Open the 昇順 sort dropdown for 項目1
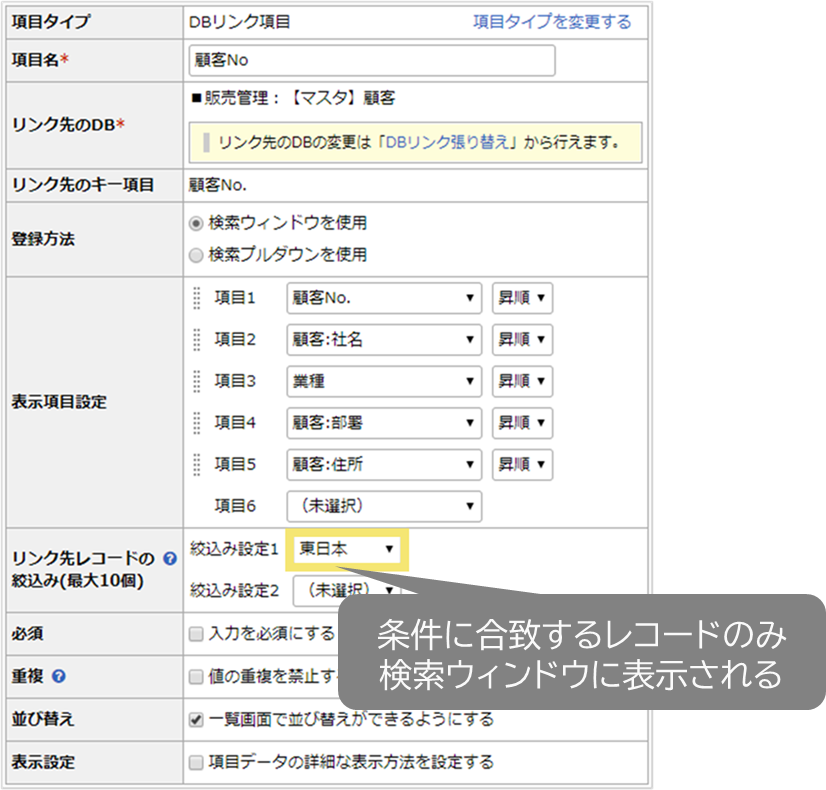The image size is (826, 790). coord(521,298)
